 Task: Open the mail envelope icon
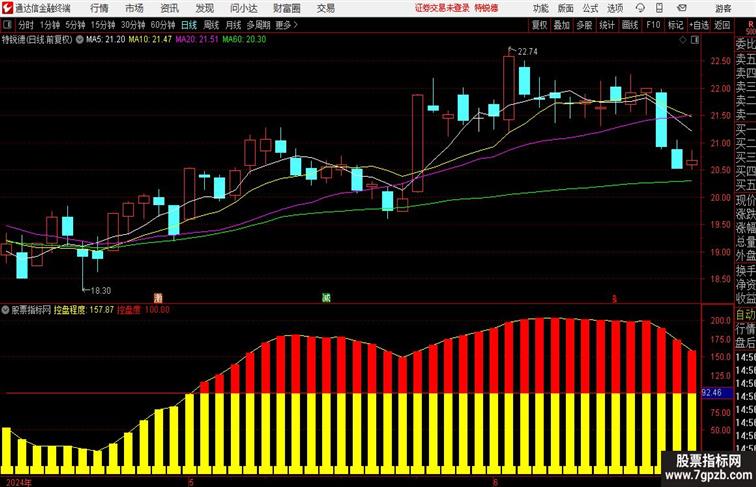[x=682, y=8]
